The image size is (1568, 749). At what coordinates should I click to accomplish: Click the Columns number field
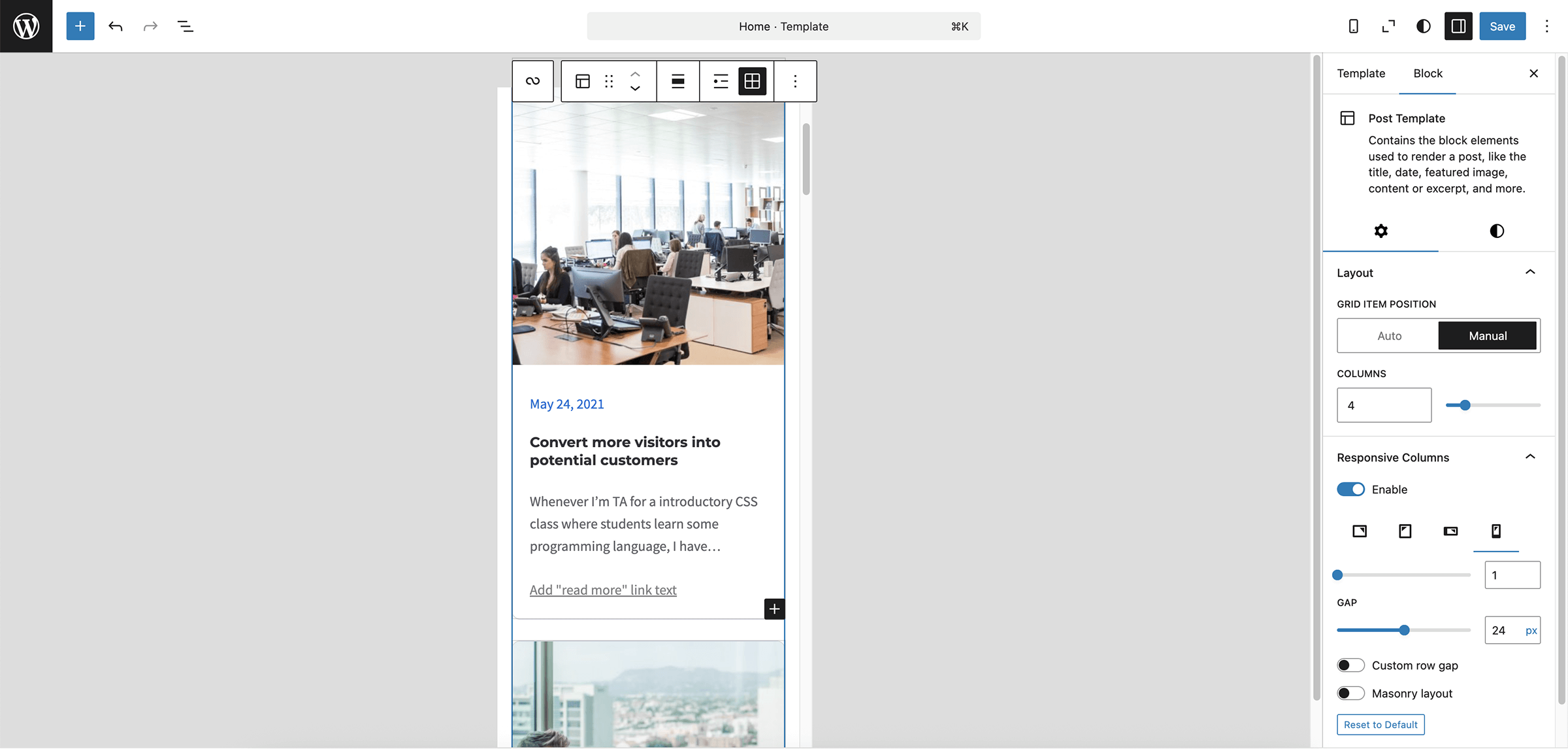click(x=1384, y=405)
